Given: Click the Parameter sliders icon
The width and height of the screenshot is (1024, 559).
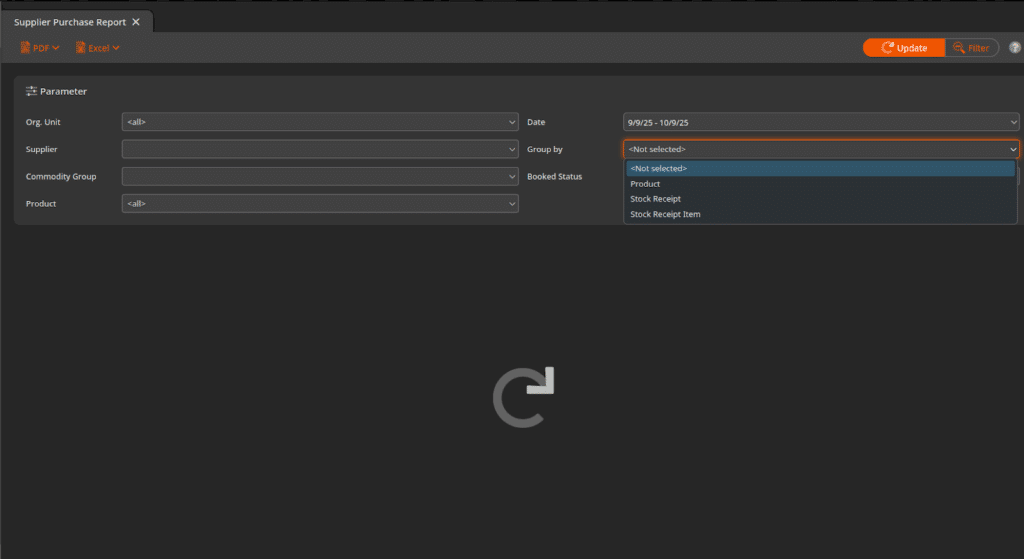Looking at the screenshot, I should tap(31, 91).
